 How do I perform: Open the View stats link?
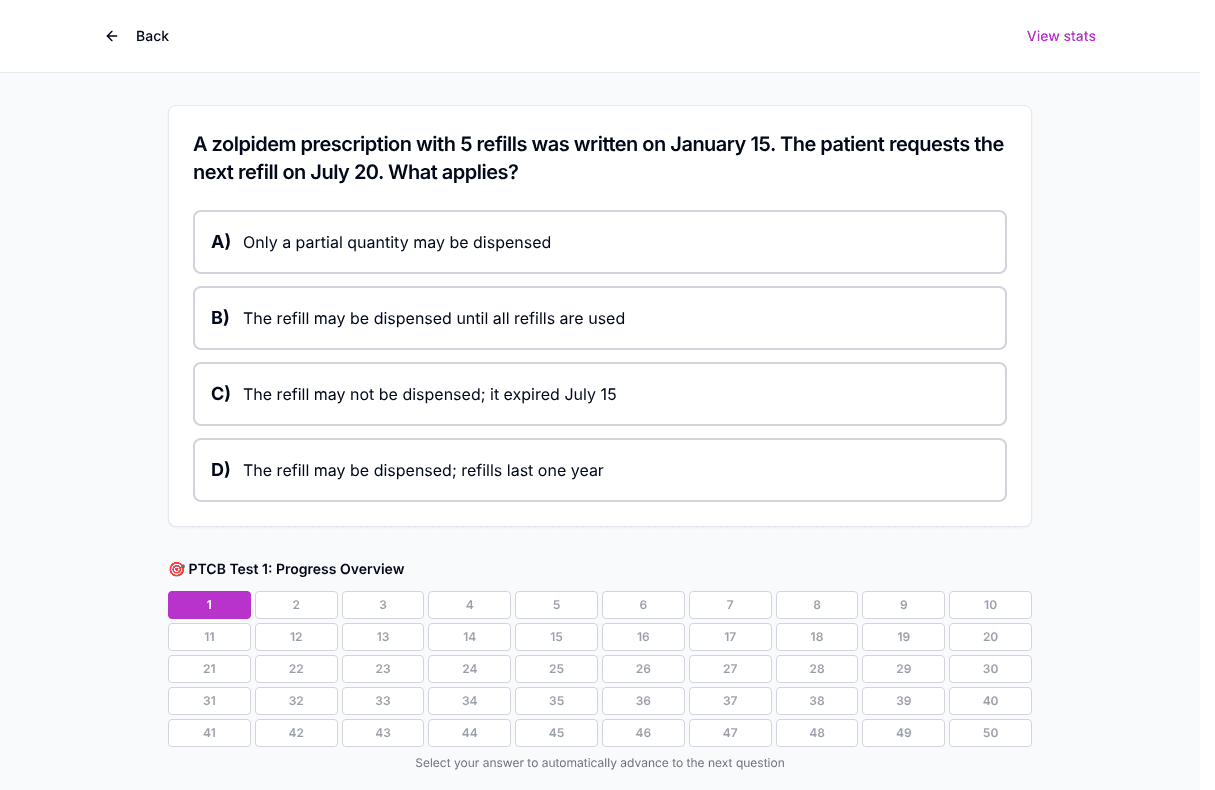(x=1061, y=36)
